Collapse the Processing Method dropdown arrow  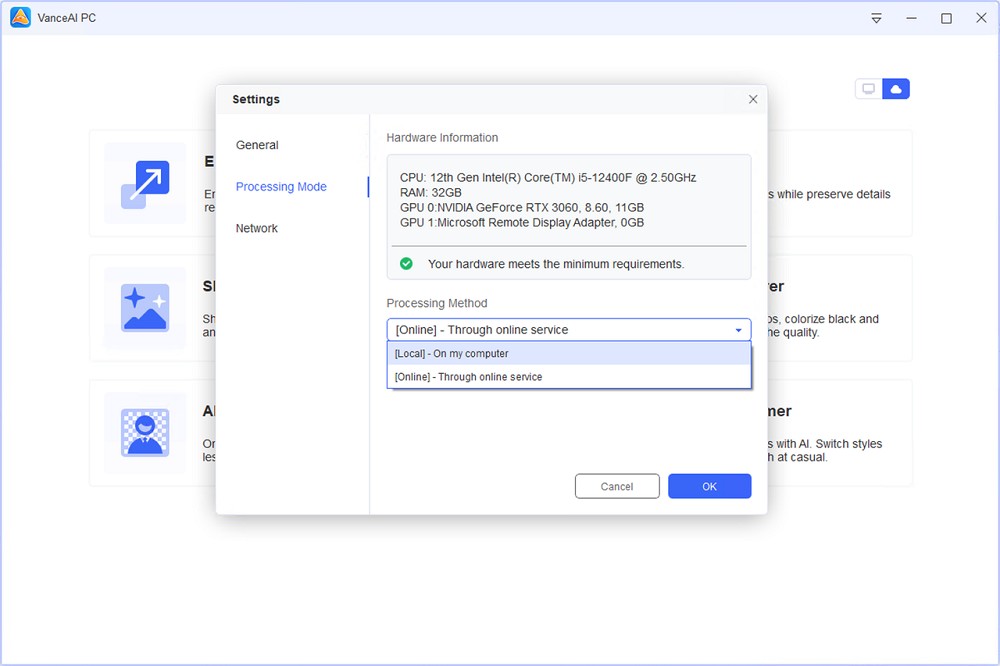738,330
